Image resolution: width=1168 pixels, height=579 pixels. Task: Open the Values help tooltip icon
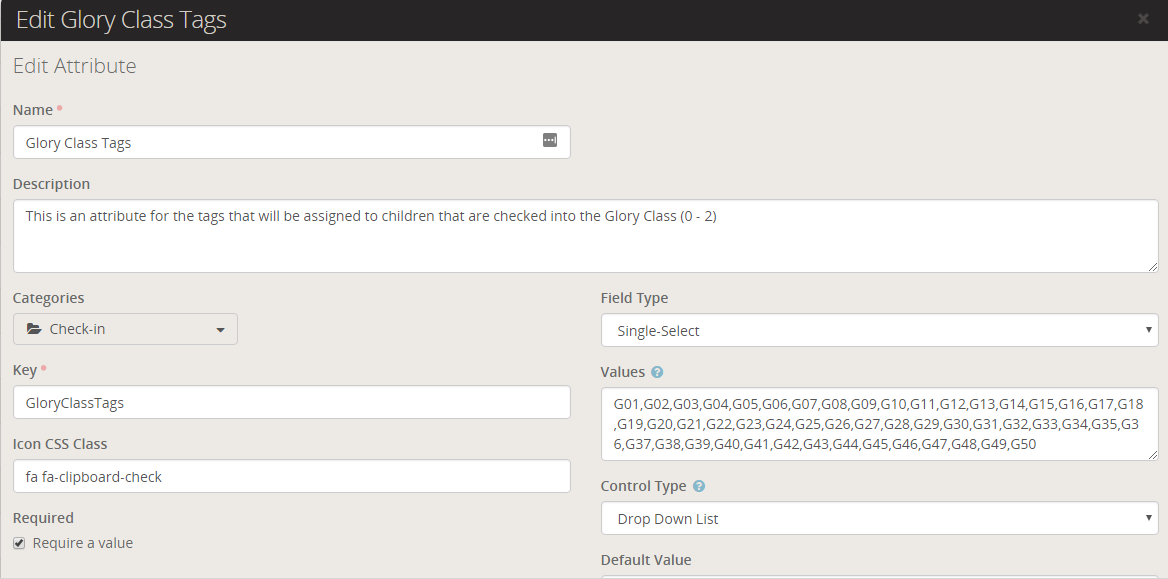coord(657,373)
